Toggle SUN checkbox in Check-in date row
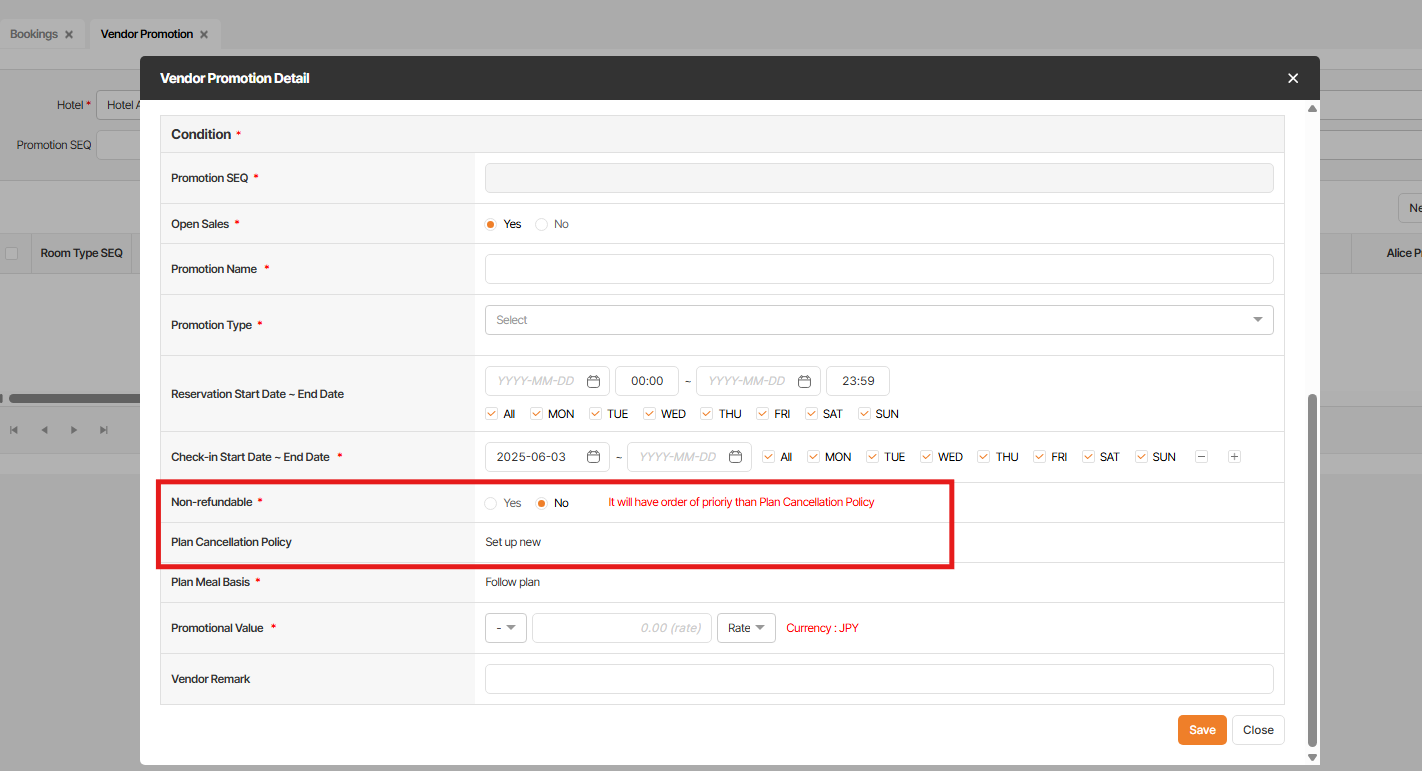Image resolution: width=1422 pixels, height=771 pixels. coord(1141,457)
